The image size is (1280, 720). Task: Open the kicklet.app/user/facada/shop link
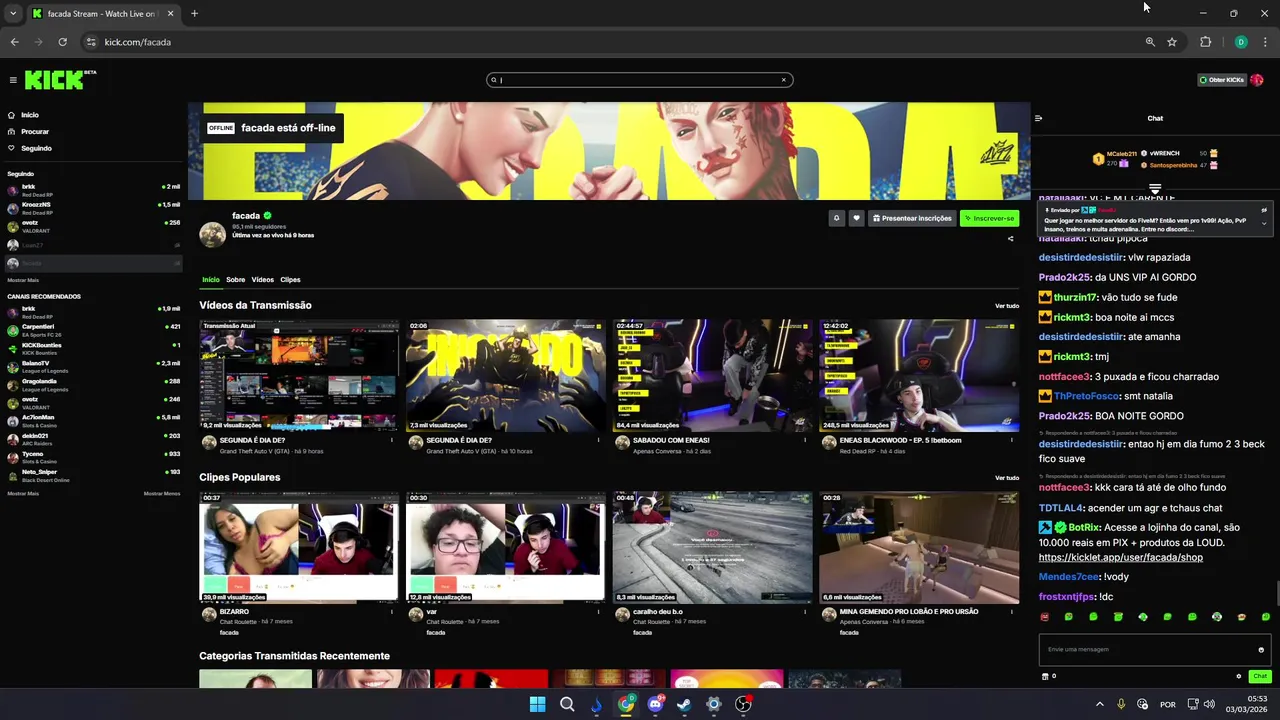pyautogui.click(x=1120, y=557)
